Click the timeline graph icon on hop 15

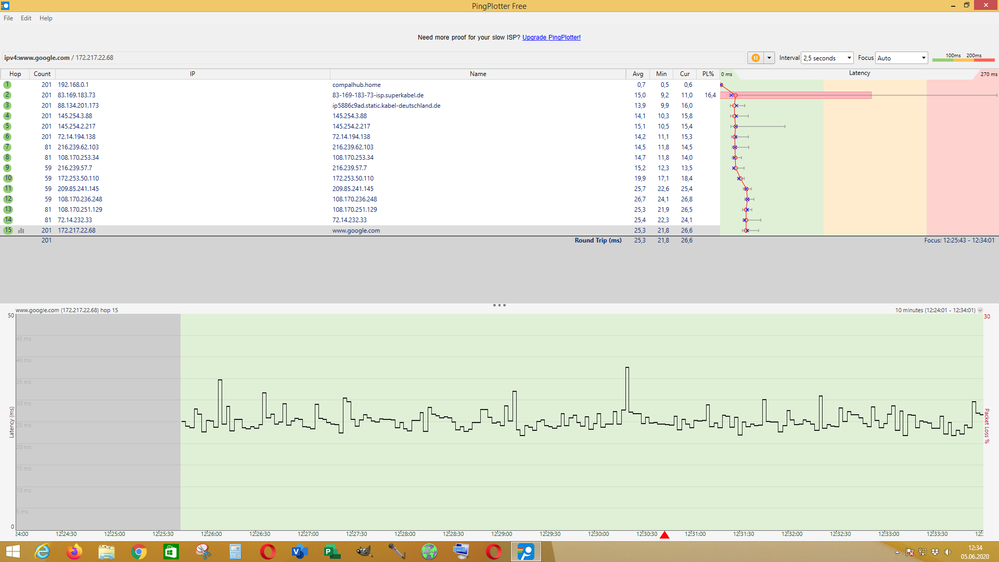tap(21, 231)
